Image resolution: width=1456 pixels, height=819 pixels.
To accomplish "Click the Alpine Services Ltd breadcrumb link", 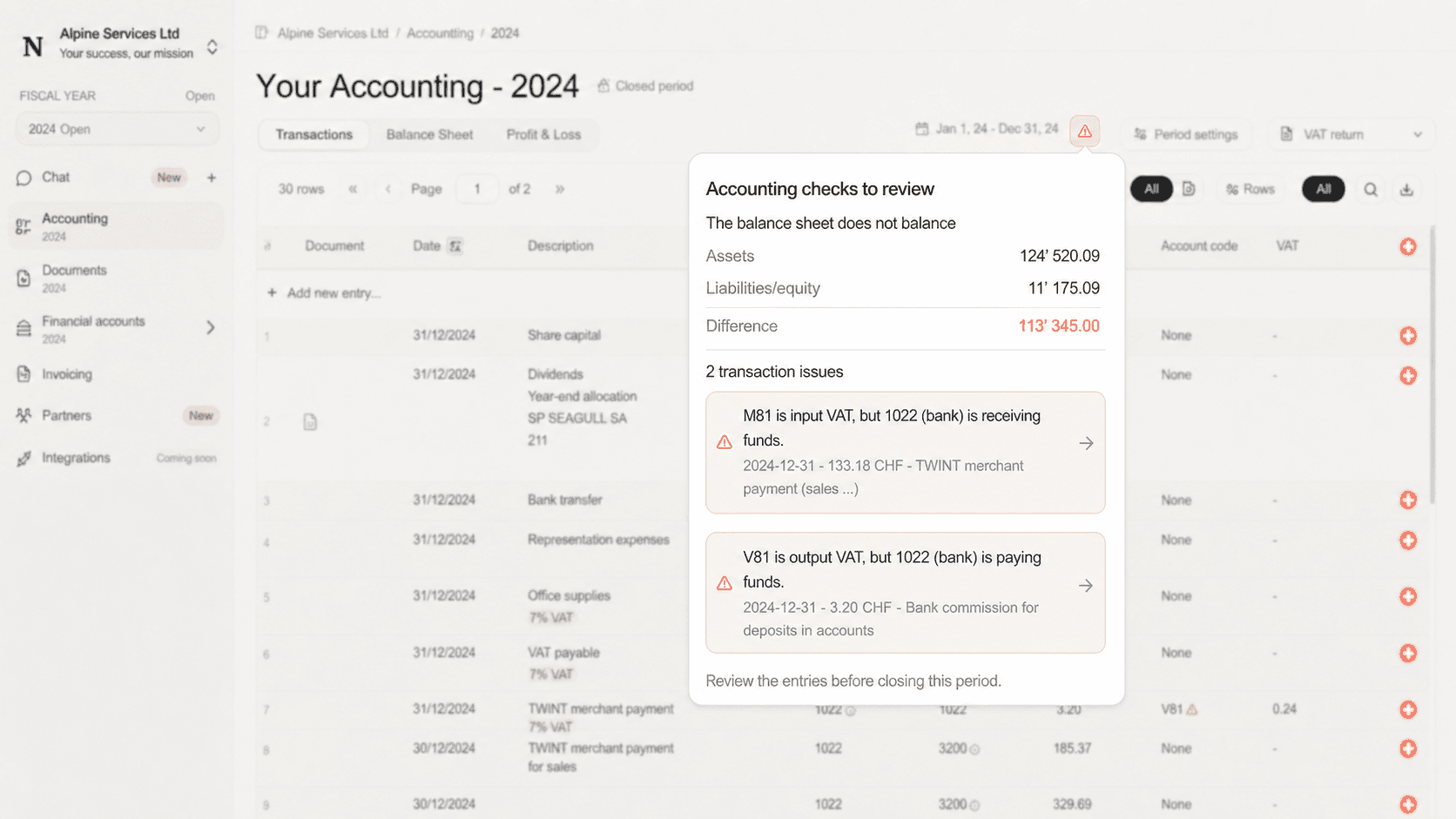I will pyautogui.click(x=333, y=33).
